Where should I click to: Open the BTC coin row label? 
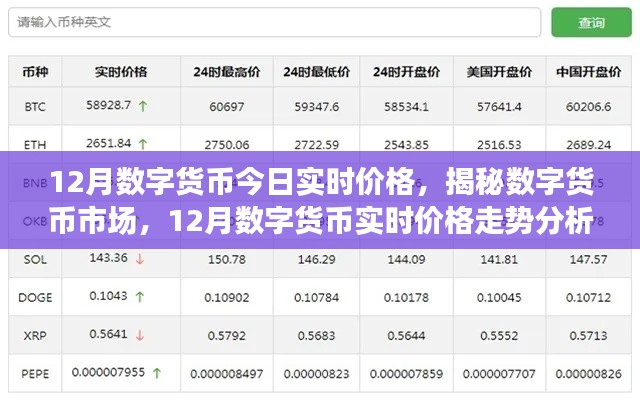pos(35,105)
